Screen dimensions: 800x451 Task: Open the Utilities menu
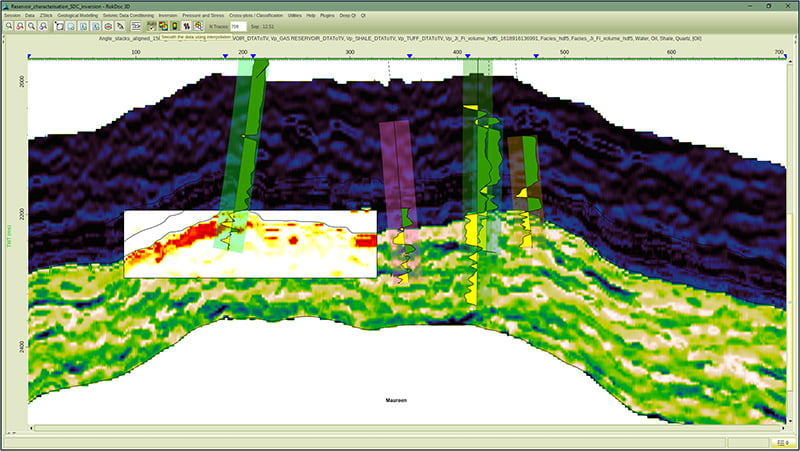(x=293, y=16)
